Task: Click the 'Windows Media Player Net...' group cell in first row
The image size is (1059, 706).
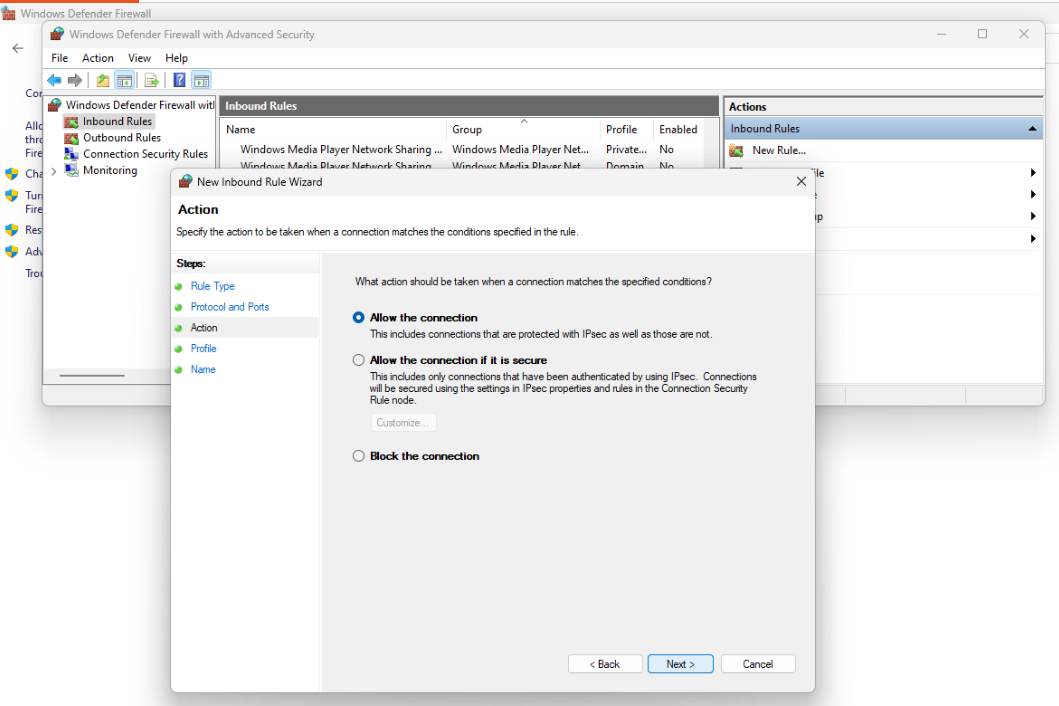Action: click(x=520, y=149)
